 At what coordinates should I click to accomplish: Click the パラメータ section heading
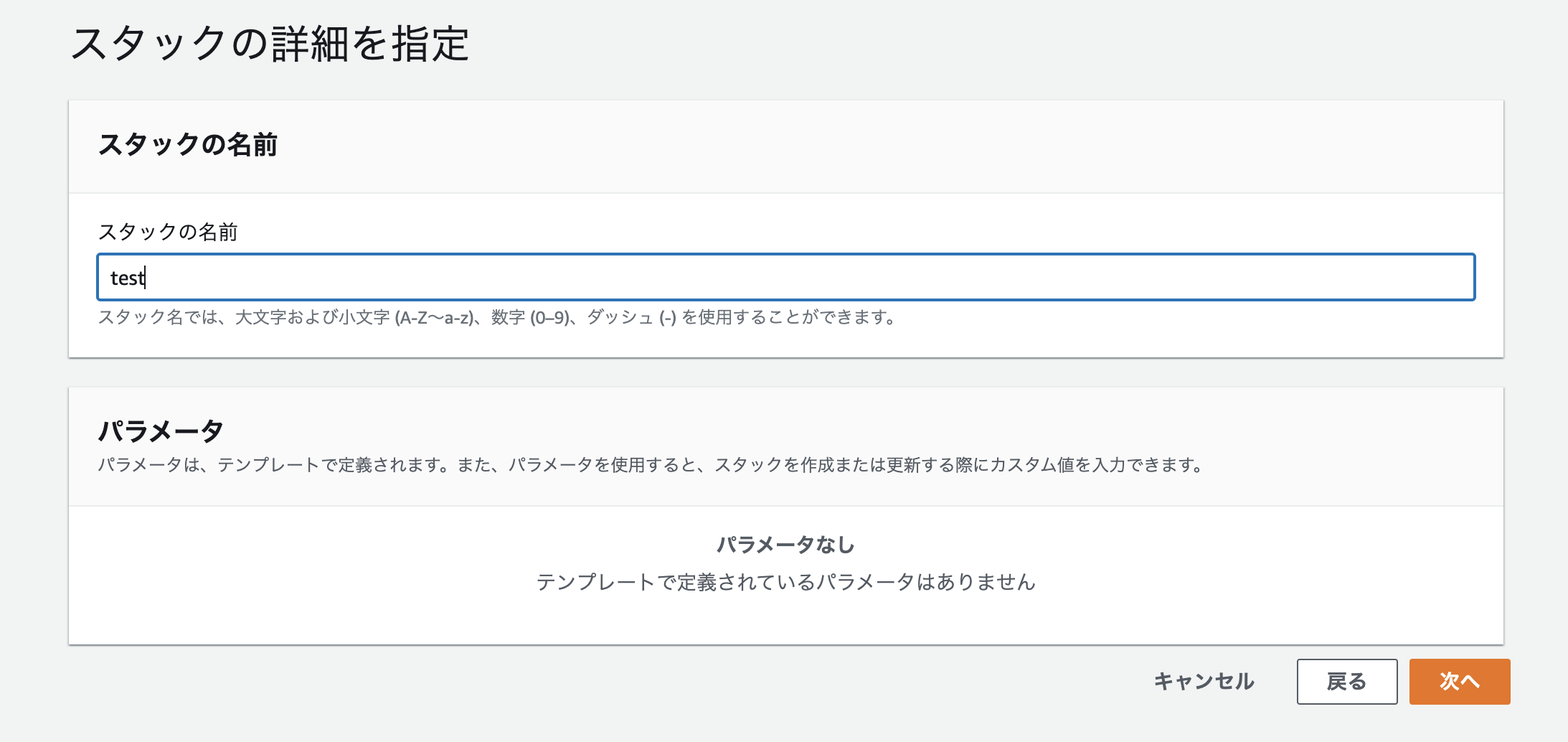click(x=161, y=431)
